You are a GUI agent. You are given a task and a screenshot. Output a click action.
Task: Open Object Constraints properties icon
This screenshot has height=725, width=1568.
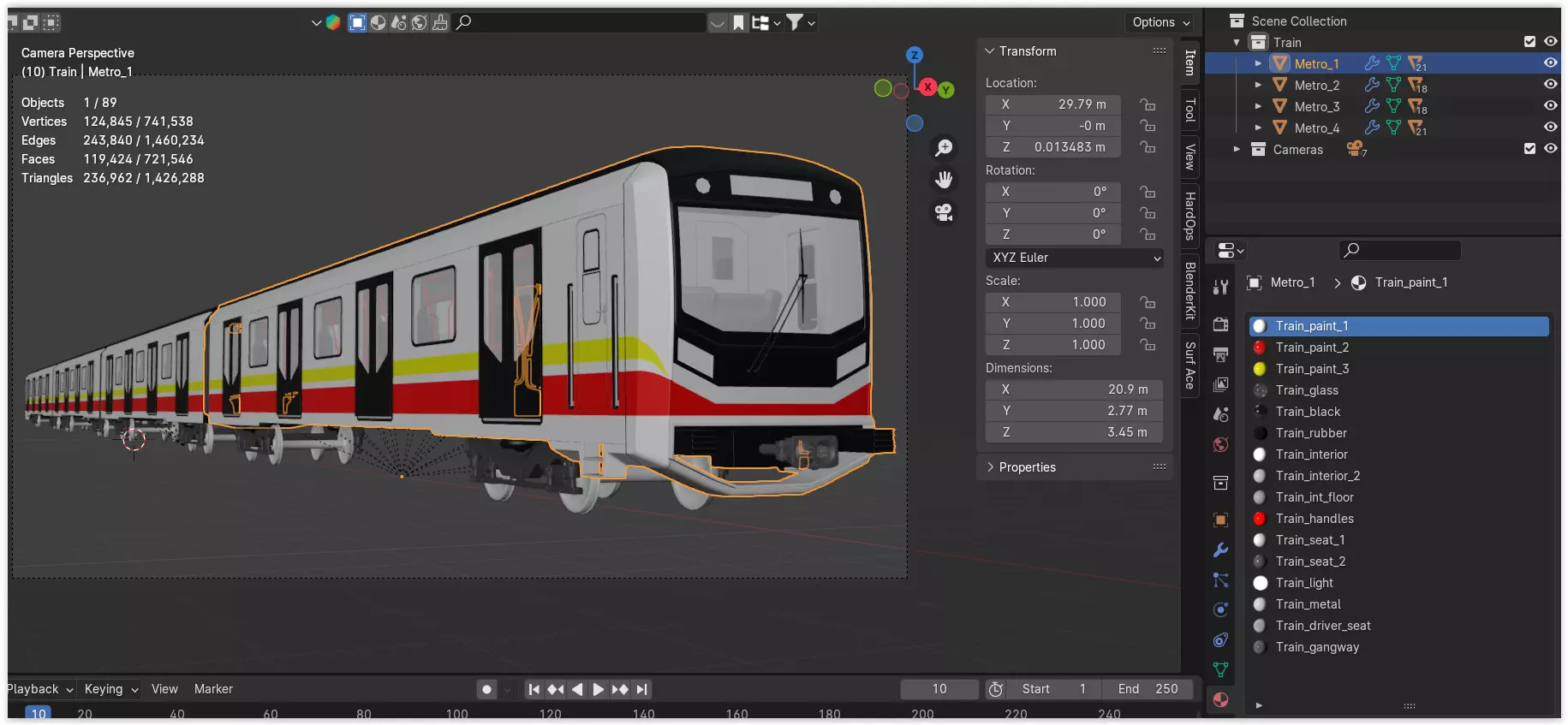(x=1221, y=639)
